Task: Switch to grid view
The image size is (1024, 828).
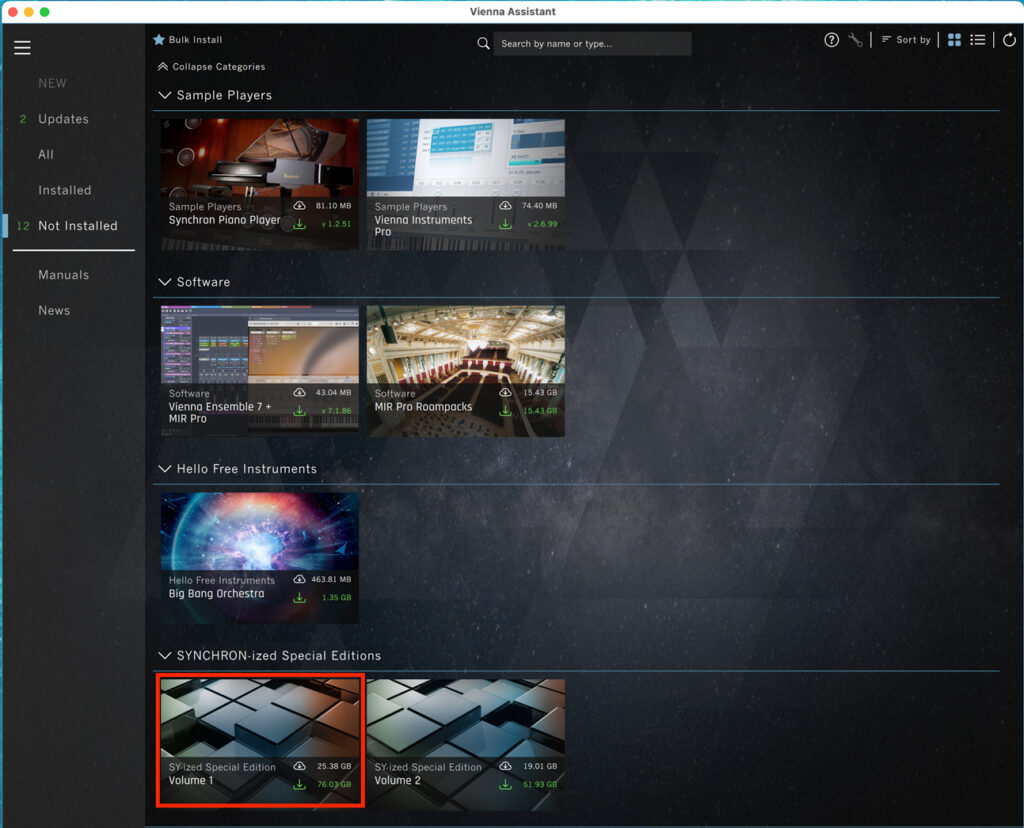Action: (x=954, y=40)
